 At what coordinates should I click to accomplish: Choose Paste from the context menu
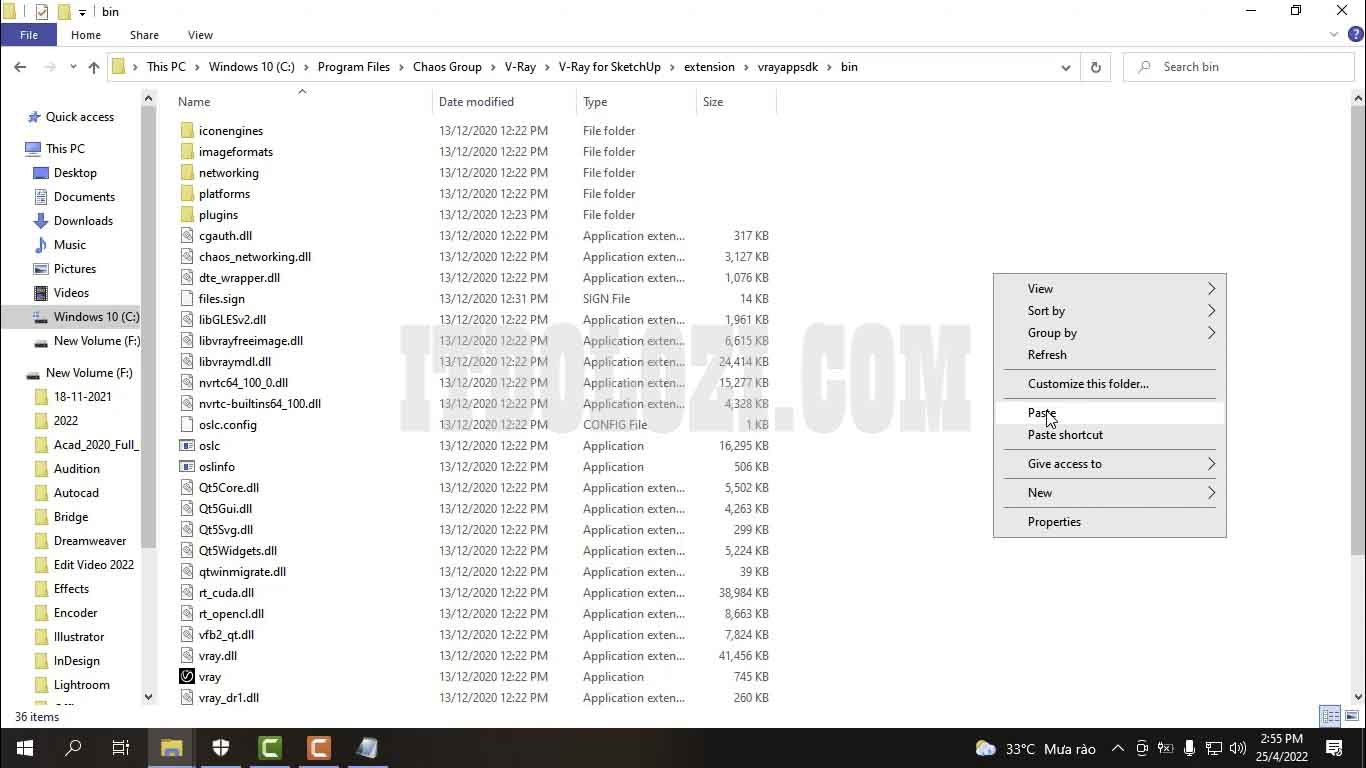pyautogui.click(x=1042, y=413)
